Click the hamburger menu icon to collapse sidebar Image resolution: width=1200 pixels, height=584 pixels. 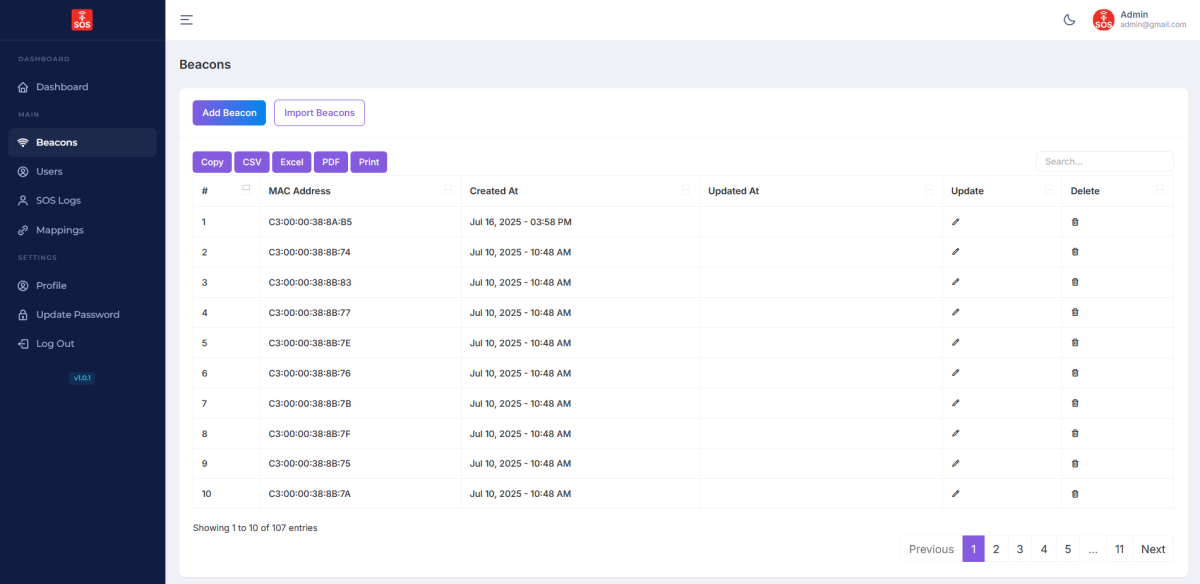[x=186, y=20]
